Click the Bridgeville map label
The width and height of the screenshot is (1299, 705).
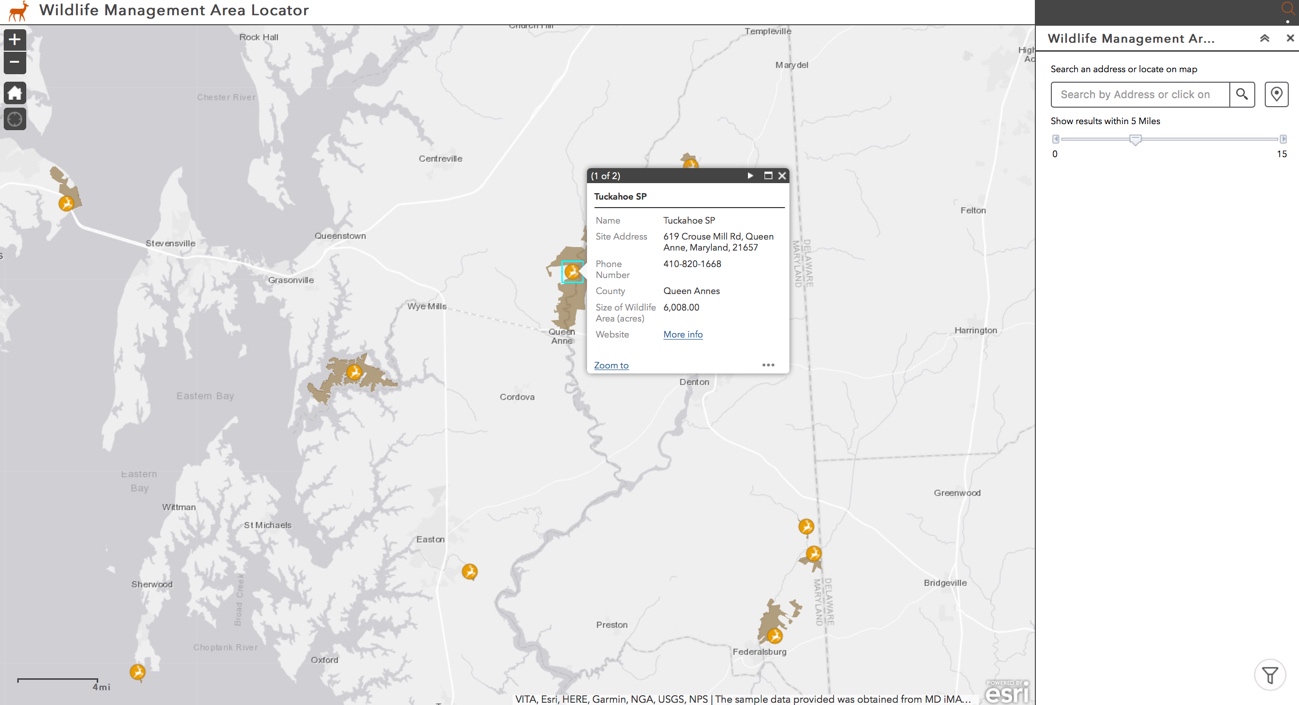pos(945,583)
